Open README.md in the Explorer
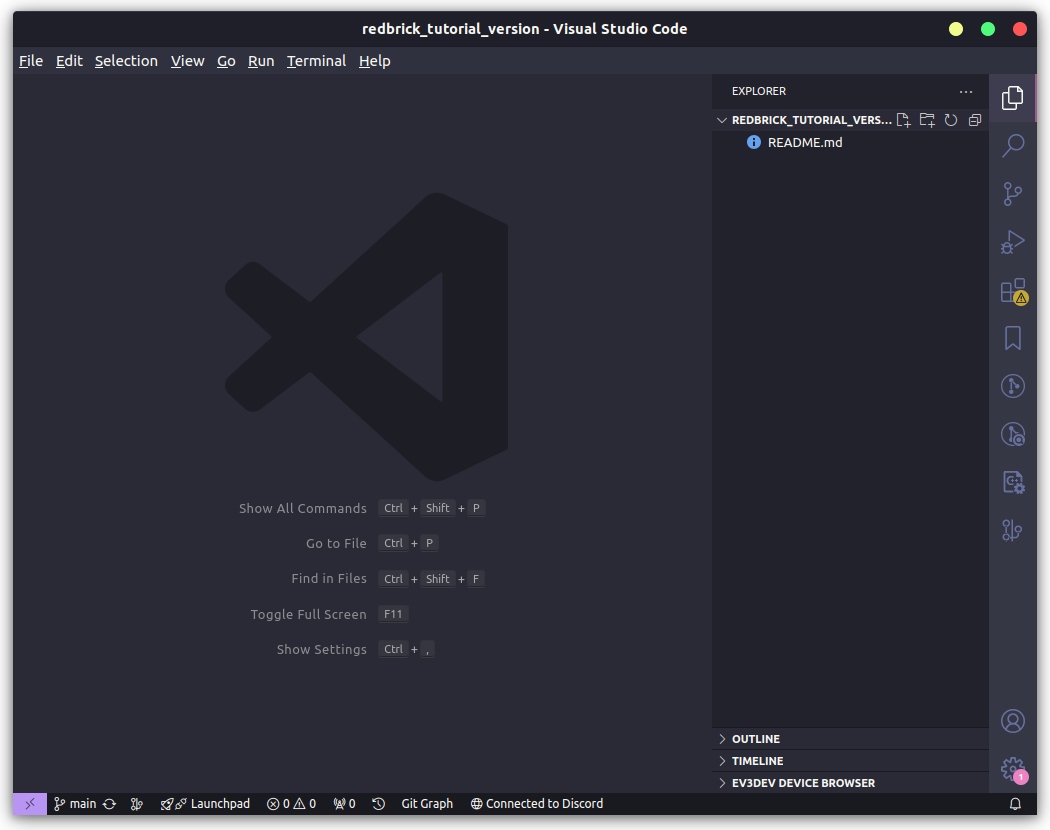 point(850,142)
